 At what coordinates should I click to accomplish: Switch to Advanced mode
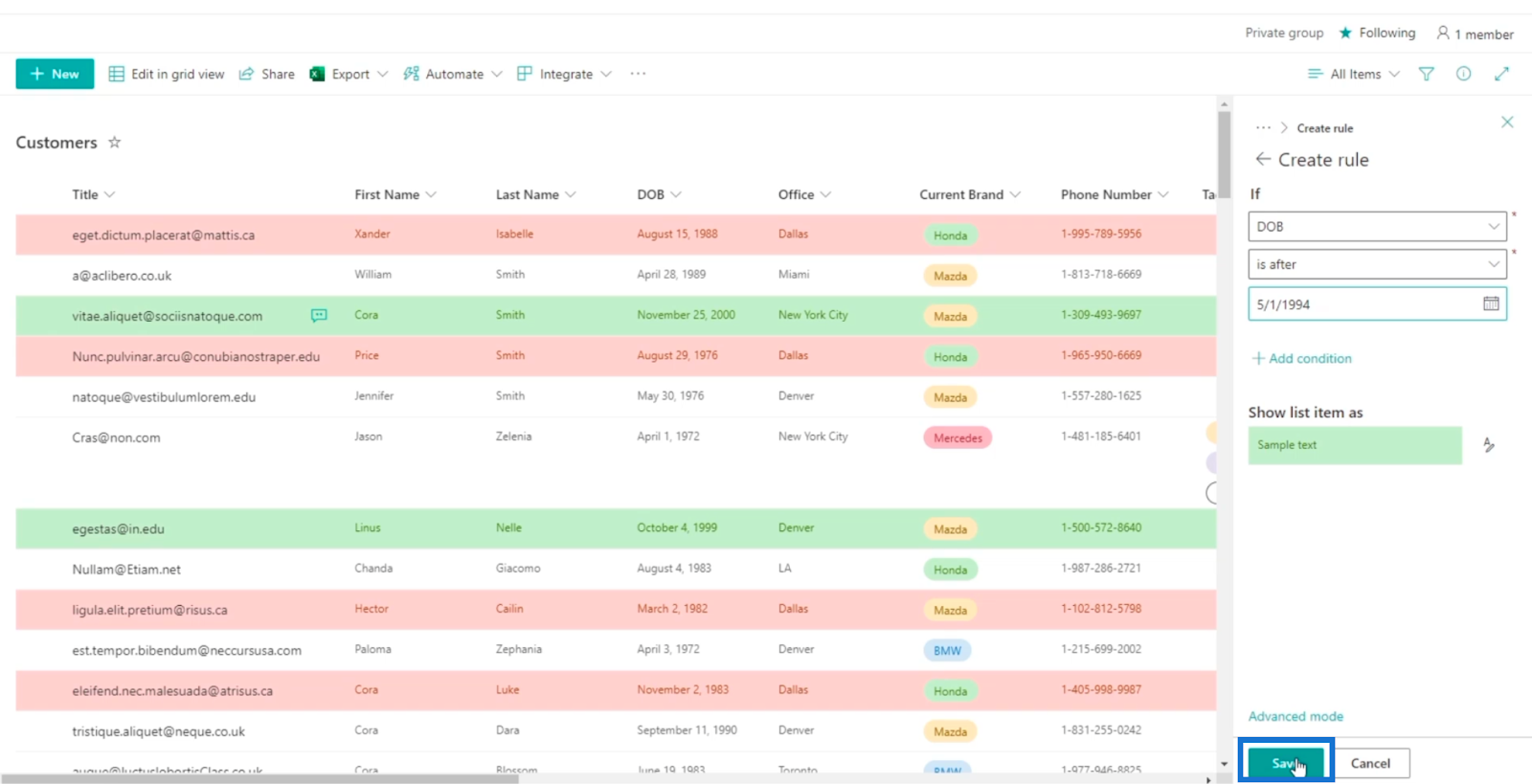coord(1295,716)
